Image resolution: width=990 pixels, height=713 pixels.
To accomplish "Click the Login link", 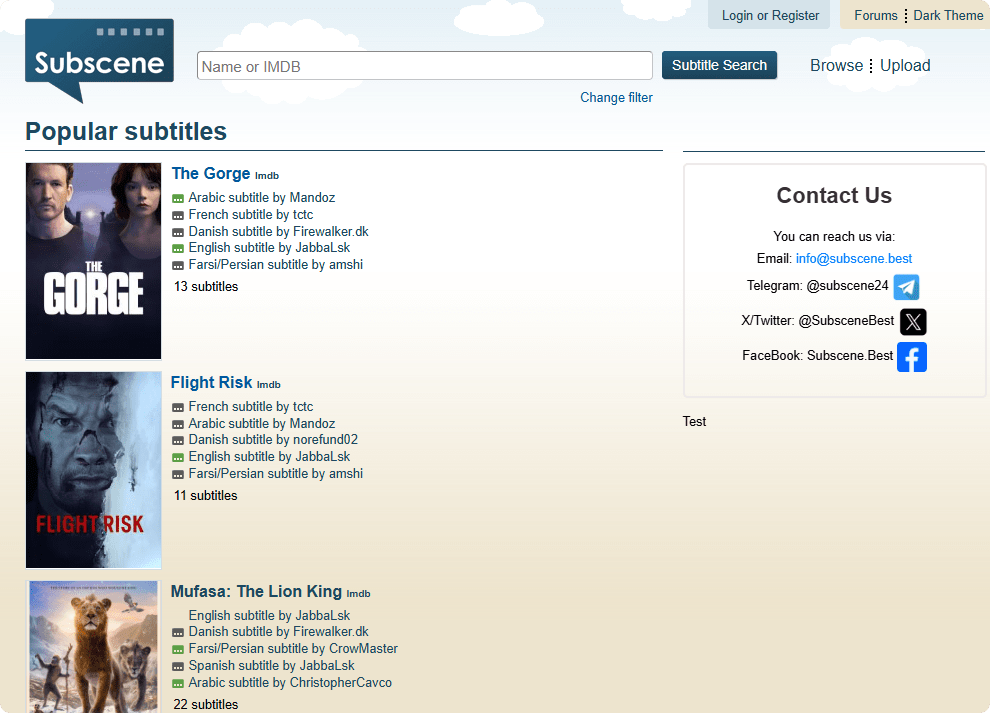I will 737,15.
